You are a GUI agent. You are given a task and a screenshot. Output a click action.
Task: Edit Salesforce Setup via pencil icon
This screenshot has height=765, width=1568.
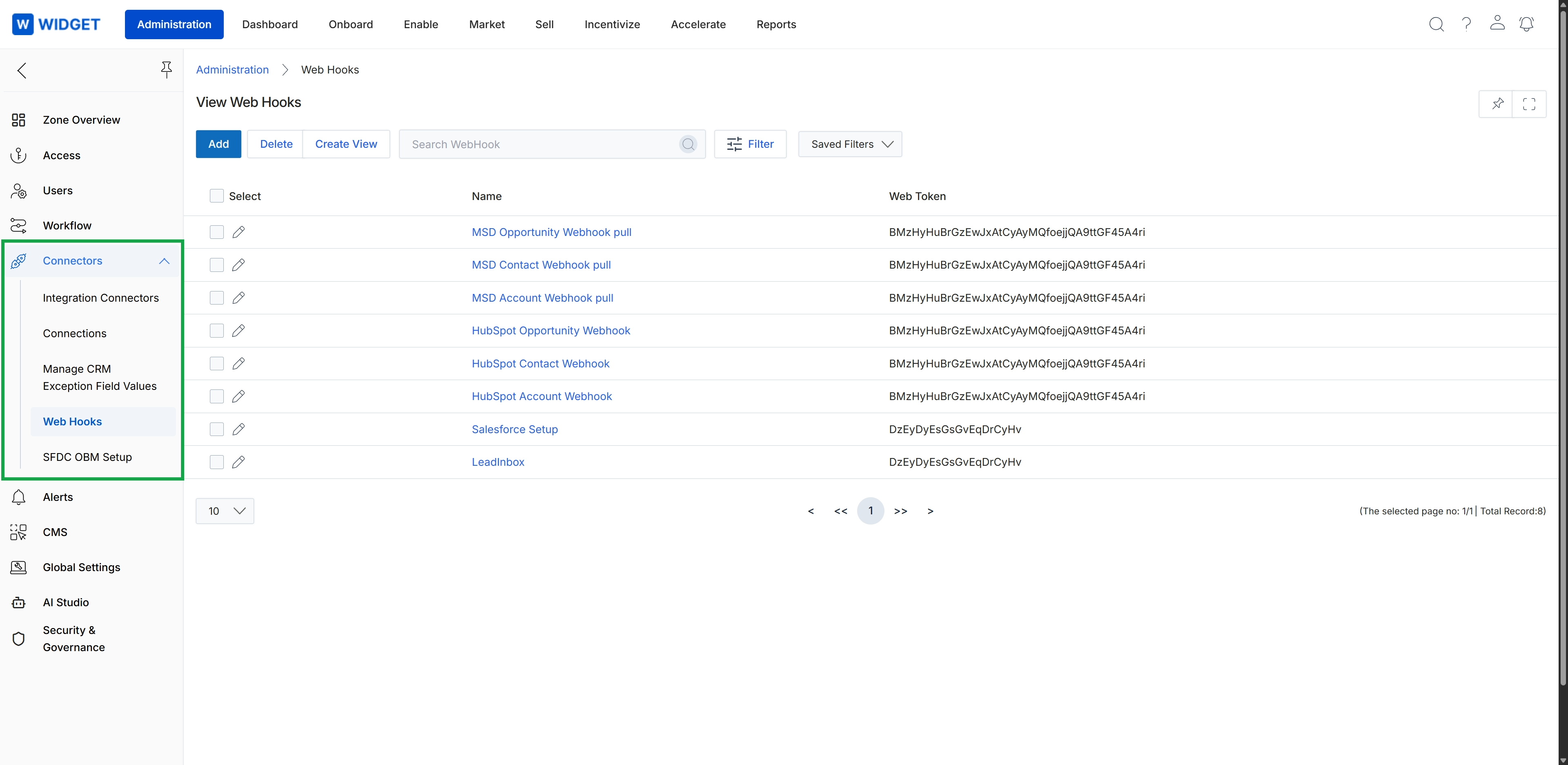pyautogui.click(x=238, y=429)
